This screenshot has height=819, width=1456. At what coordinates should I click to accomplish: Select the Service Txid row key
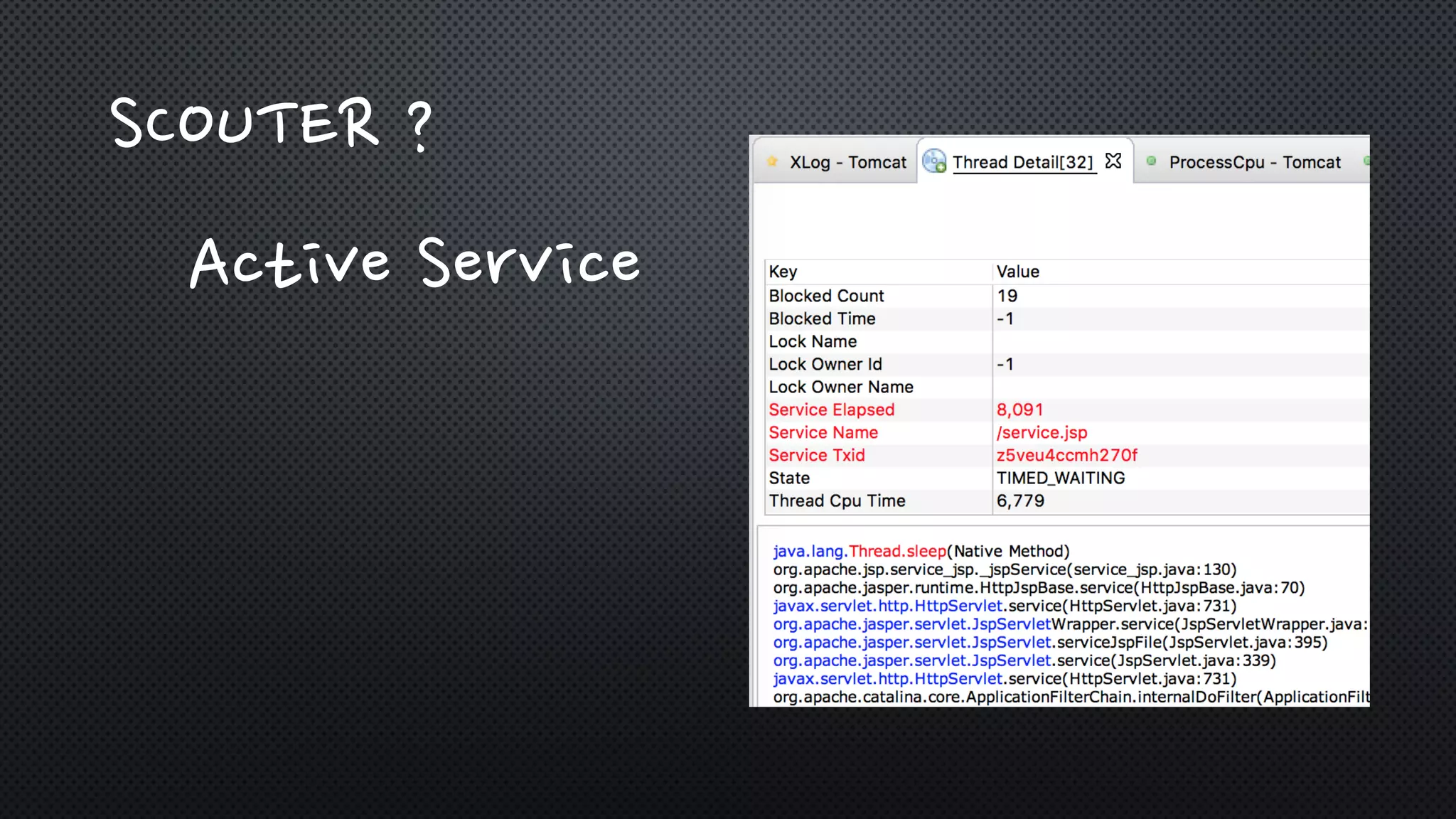[817, 455]
